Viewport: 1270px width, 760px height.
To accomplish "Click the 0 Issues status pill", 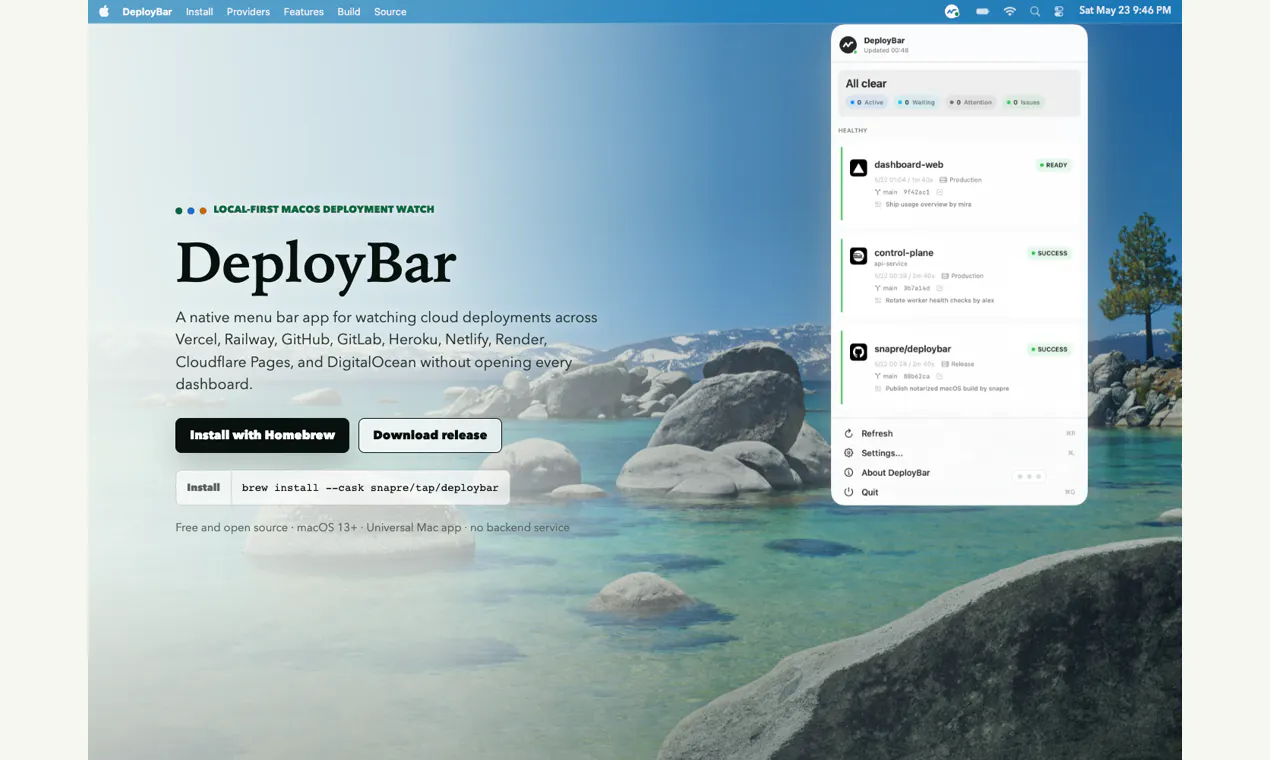I will (x=1024, y=102).
